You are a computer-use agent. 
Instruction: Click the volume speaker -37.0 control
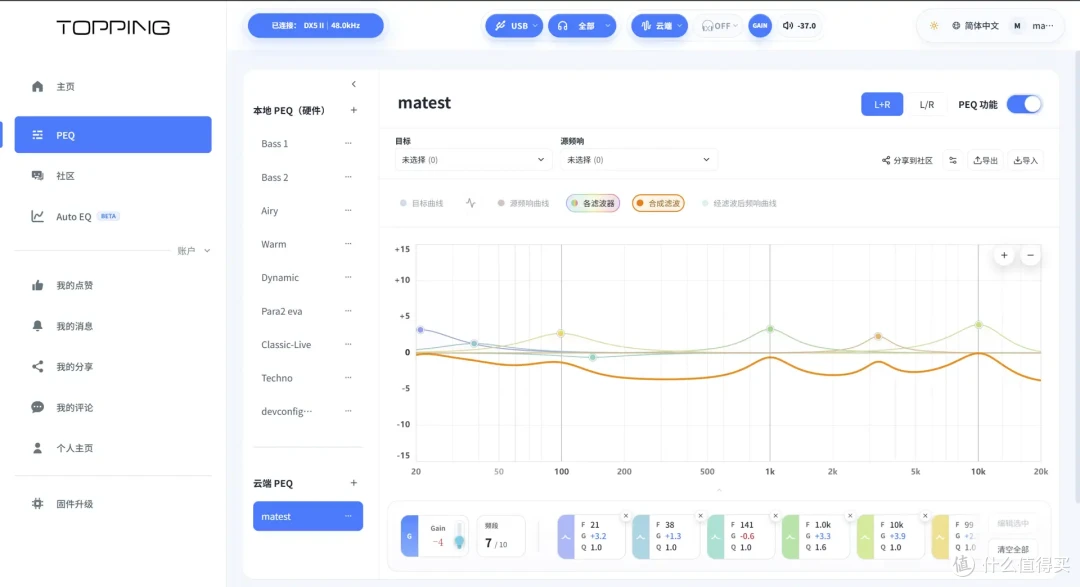(x=800, y=25)
